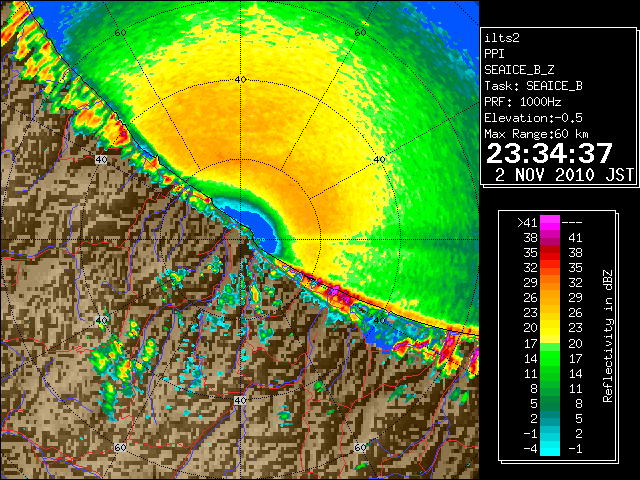Pick the magenta swatch beside ">41"
Image resolution: width=640 pixels, height=480 pixels.
coord(550,223)
